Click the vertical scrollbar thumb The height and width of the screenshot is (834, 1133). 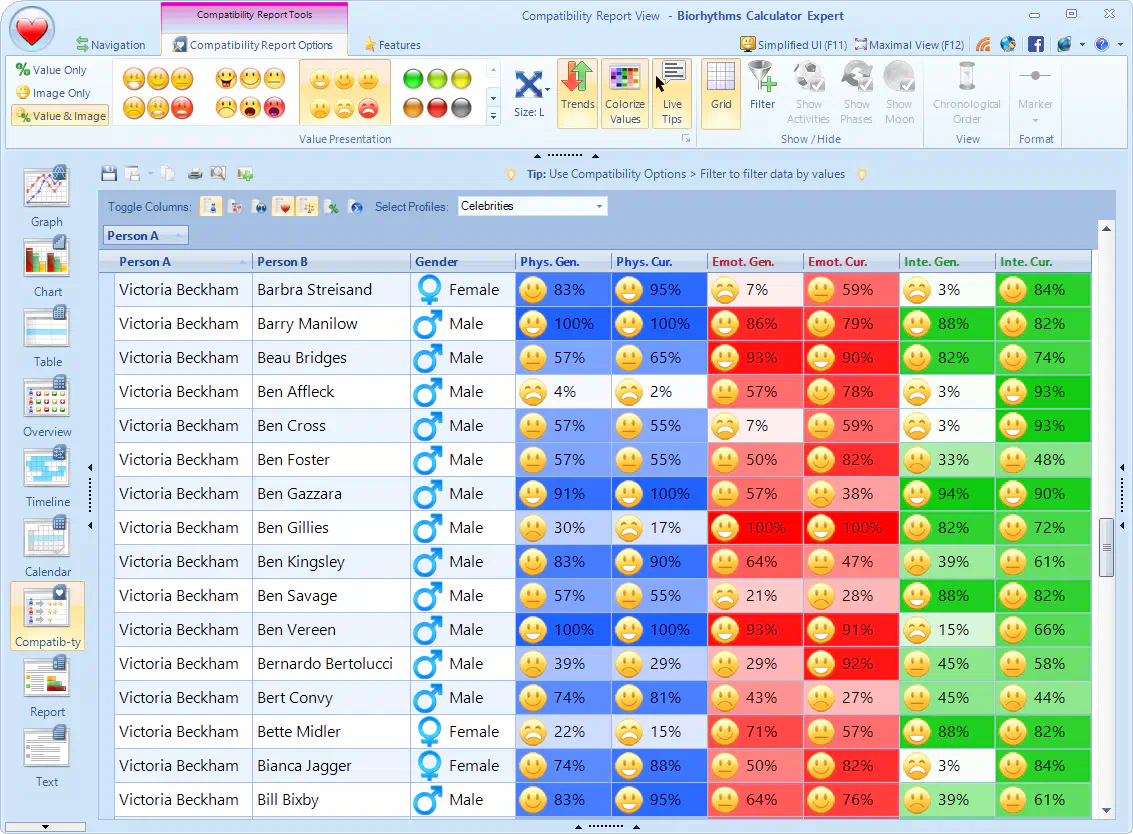click(x=1106, y=548)
